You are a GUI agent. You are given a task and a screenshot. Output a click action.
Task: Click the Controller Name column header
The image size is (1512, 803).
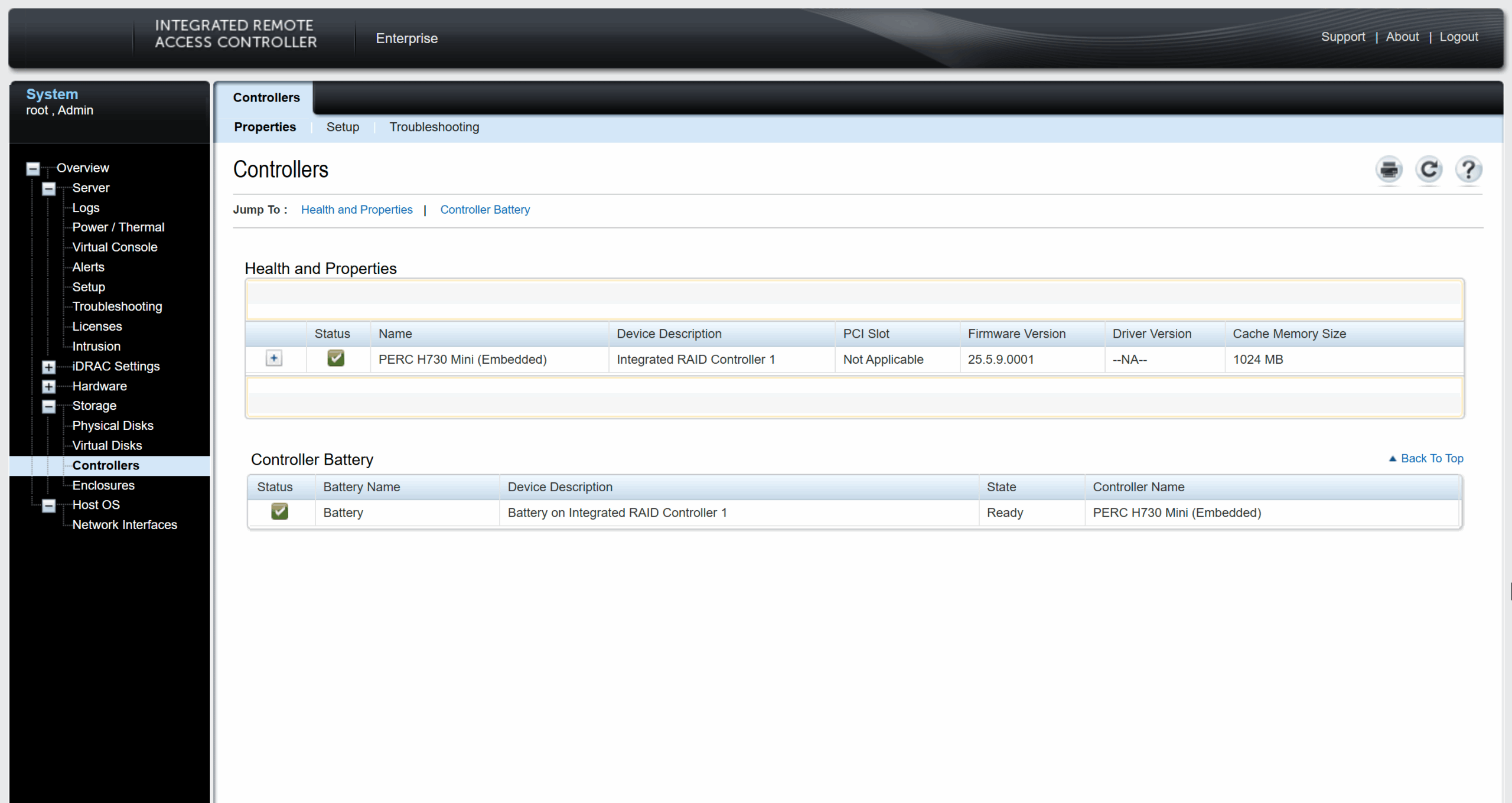(x=1272, y=487)
